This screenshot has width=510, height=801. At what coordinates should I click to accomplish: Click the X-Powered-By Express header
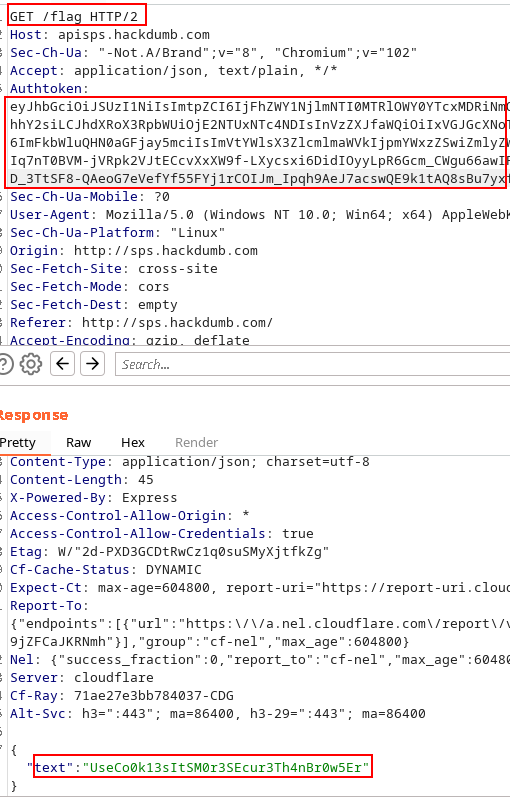click(x=94, y=498)
